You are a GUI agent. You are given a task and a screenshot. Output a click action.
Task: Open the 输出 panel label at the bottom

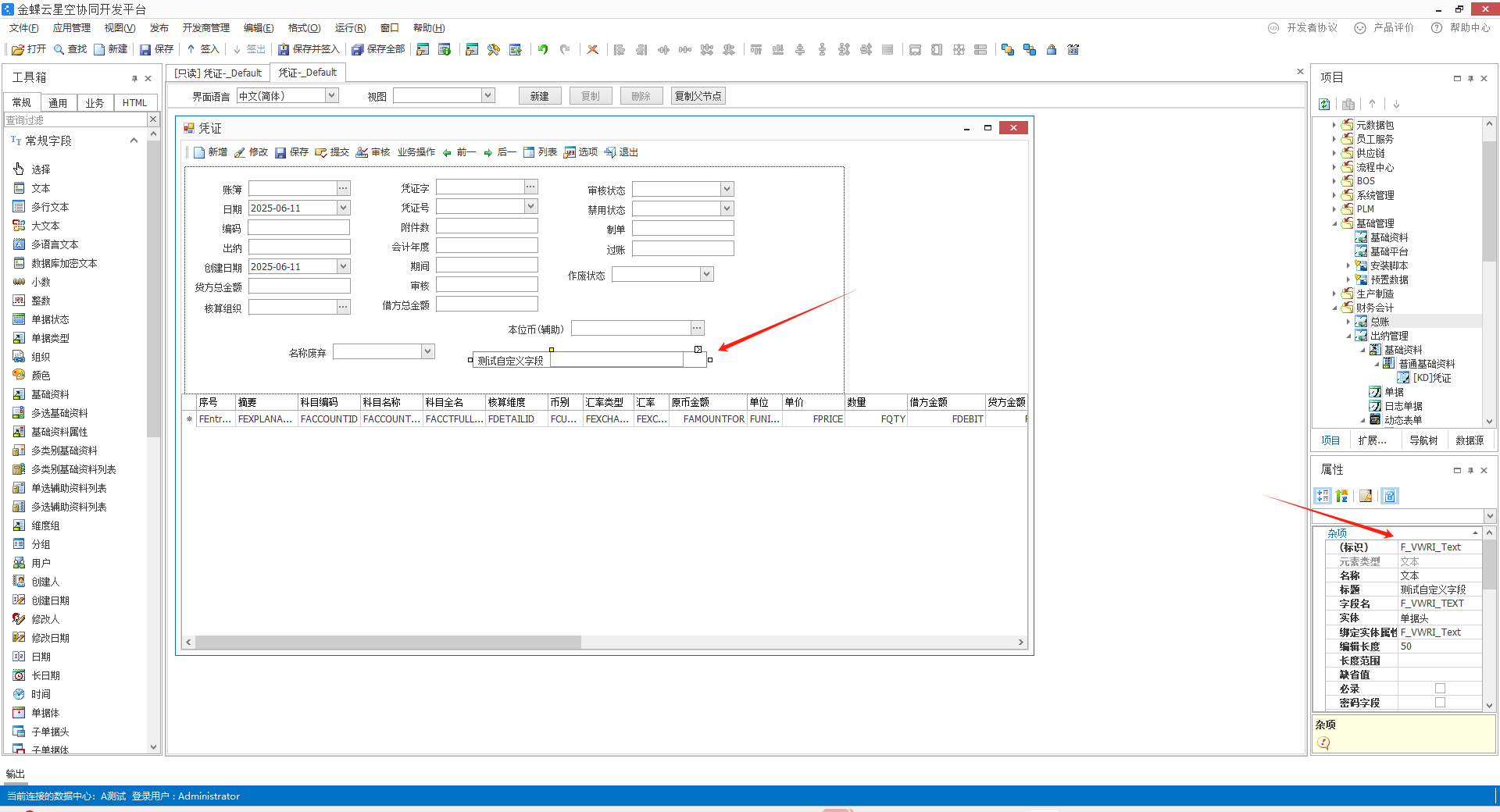[15, 774]
